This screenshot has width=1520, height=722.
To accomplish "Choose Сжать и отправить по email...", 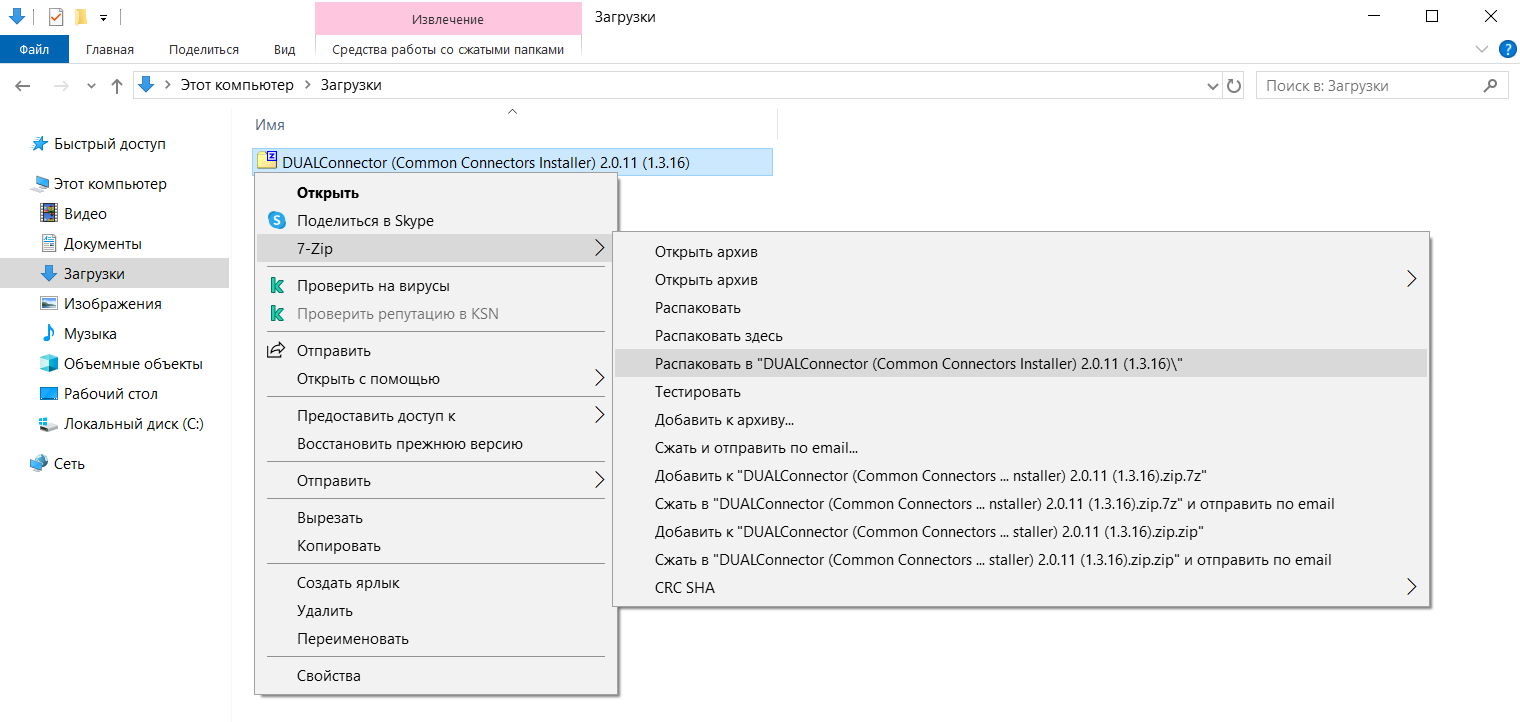I will tap(1021, 448).
